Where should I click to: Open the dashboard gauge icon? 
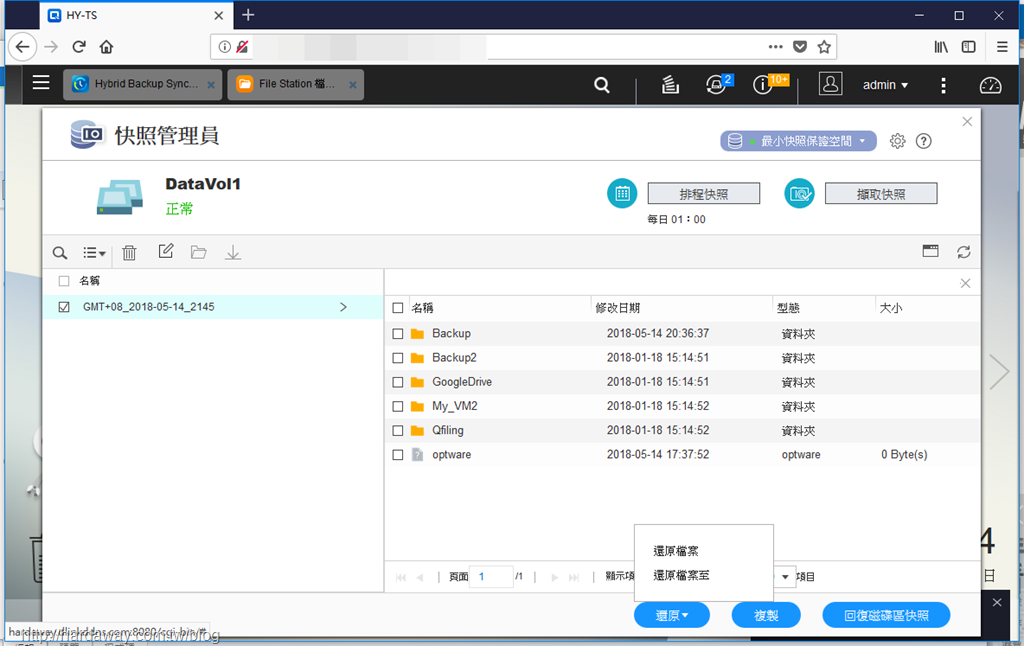990,85
